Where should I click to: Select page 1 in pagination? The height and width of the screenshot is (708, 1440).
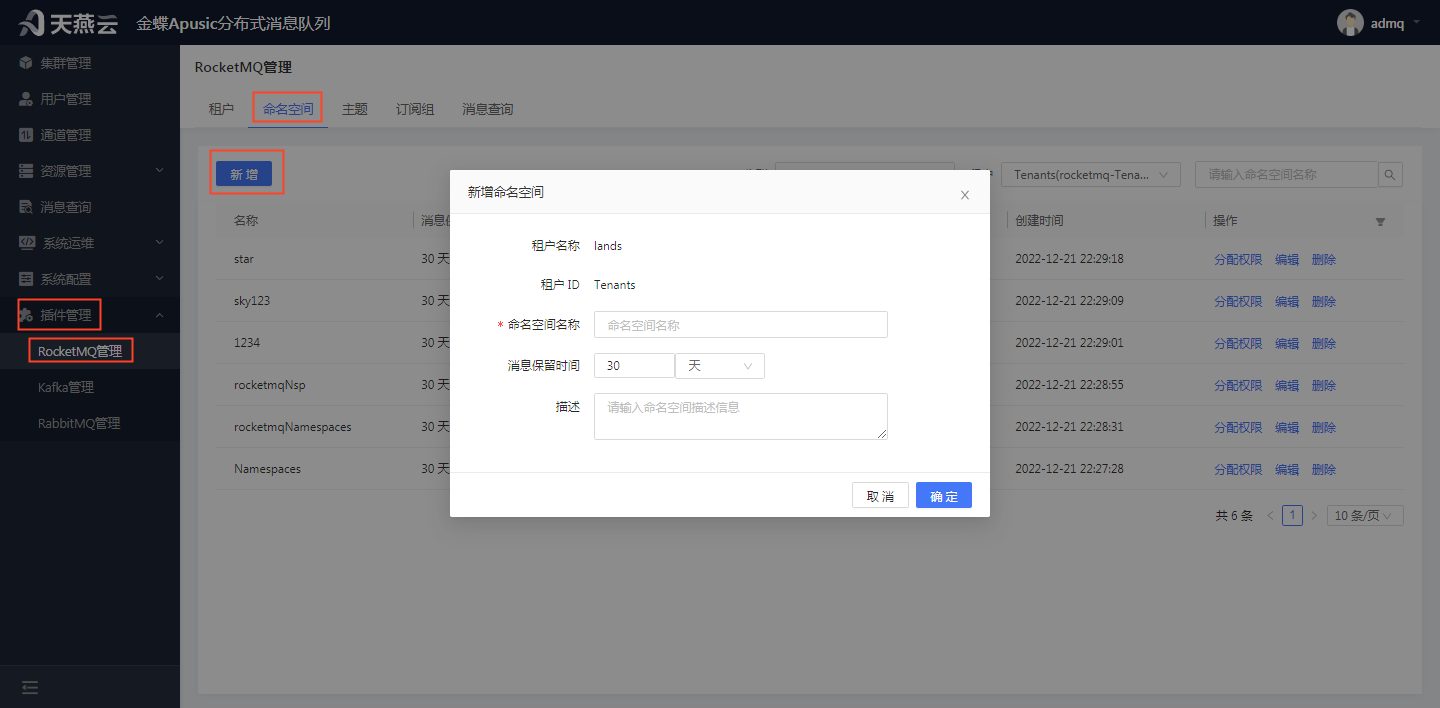point(1292,516)
